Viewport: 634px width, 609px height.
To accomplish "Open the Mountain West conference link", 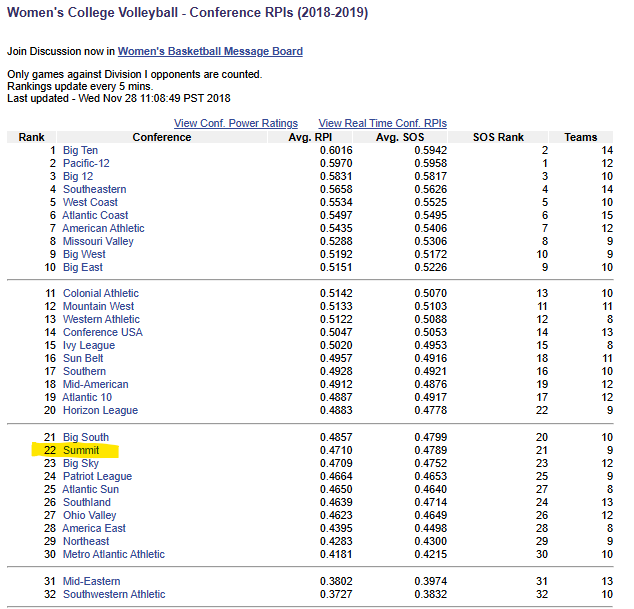I will (98, 306).
